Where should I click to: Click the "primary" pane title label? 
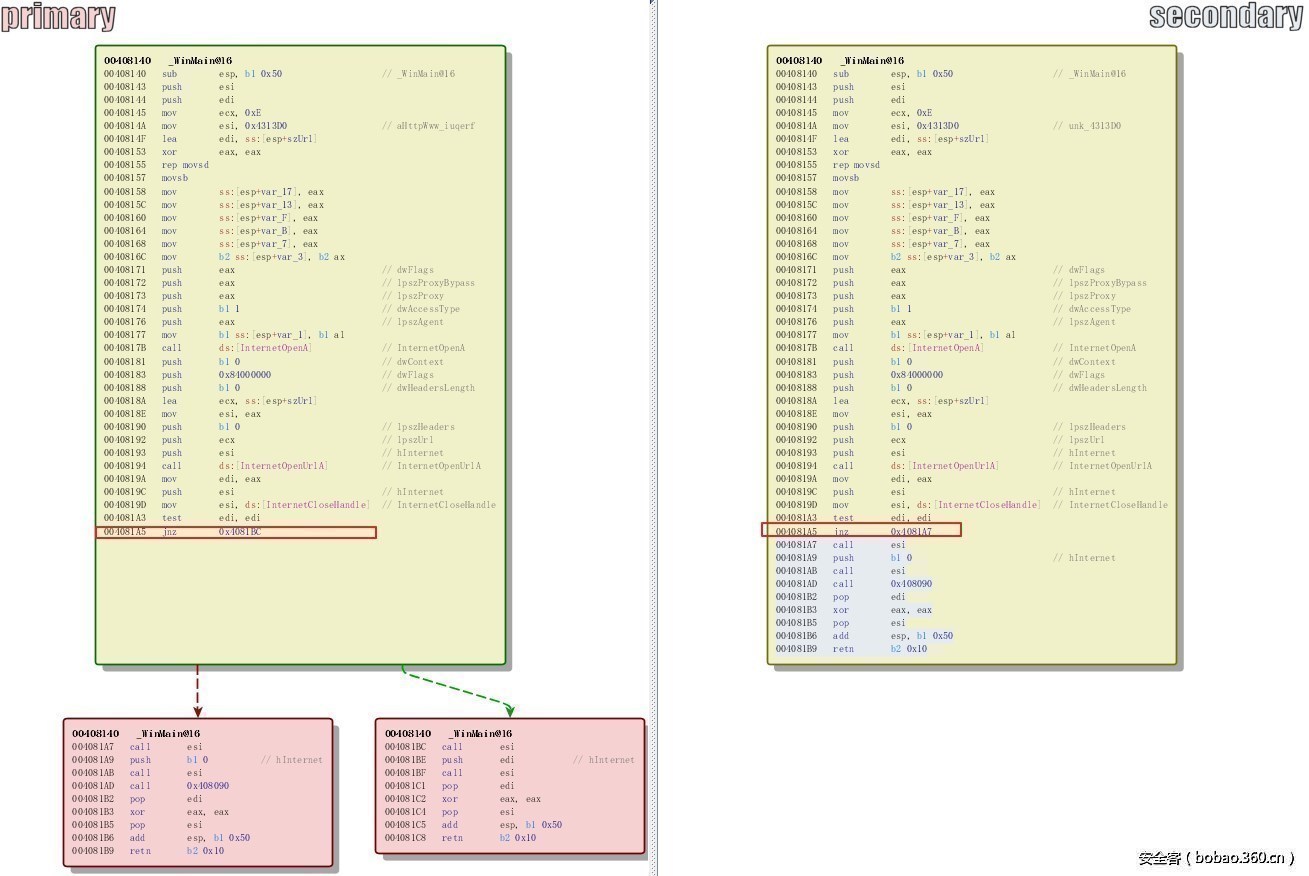coord(58,17)
